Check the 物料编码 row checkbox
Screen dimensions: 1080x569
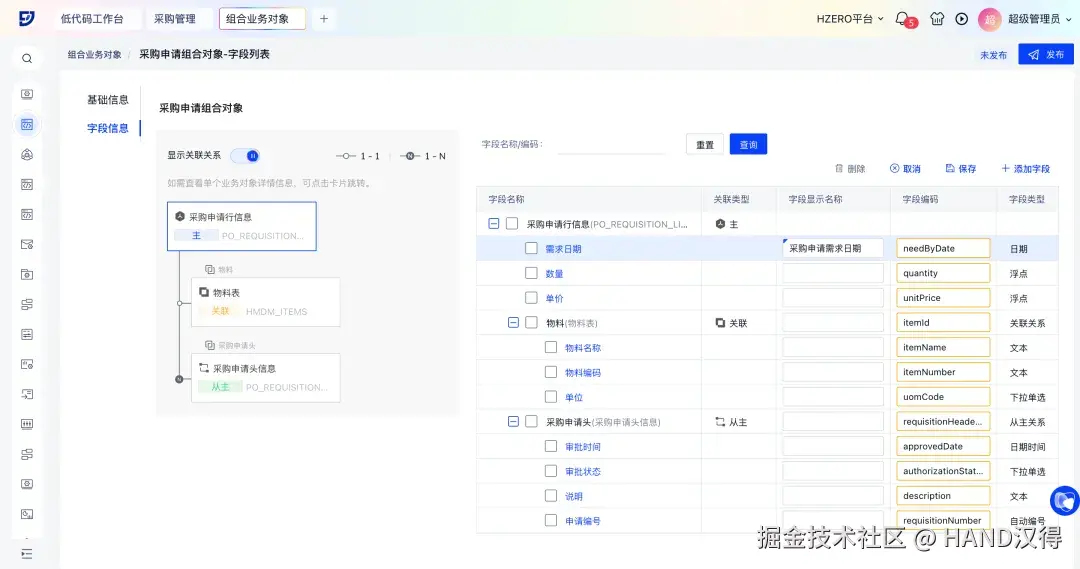point(550,372)
